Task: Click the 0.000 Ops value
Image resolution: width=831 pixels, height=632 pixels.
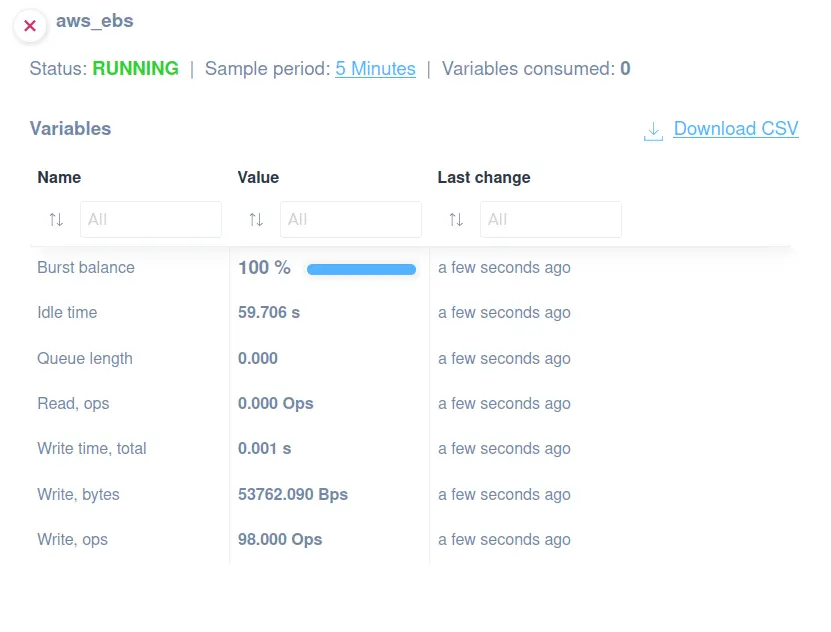Action: (x=276, y=404)
